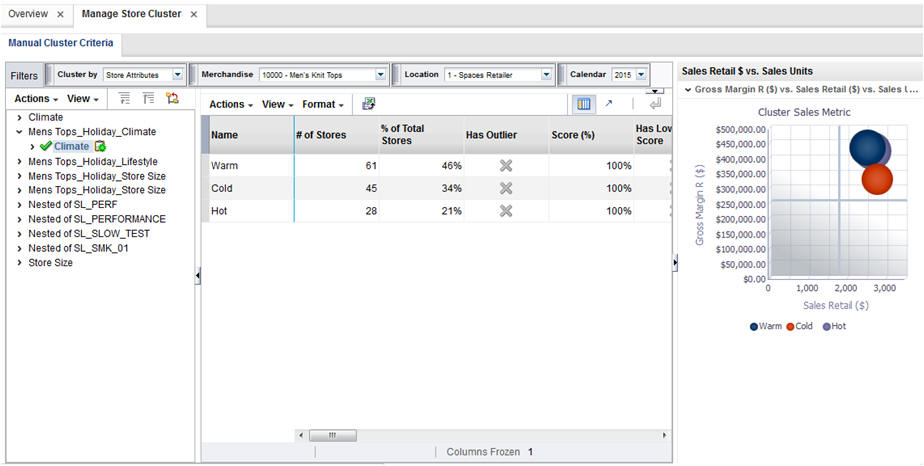
Task: Open the table View menu
Action: 278,104
